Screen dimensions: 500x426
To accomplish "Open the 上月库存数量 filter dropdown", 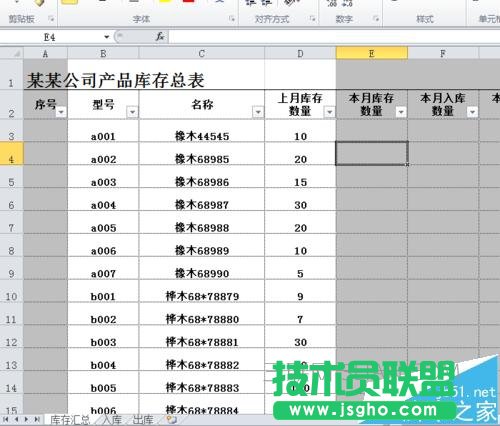I will pos(329,112).
